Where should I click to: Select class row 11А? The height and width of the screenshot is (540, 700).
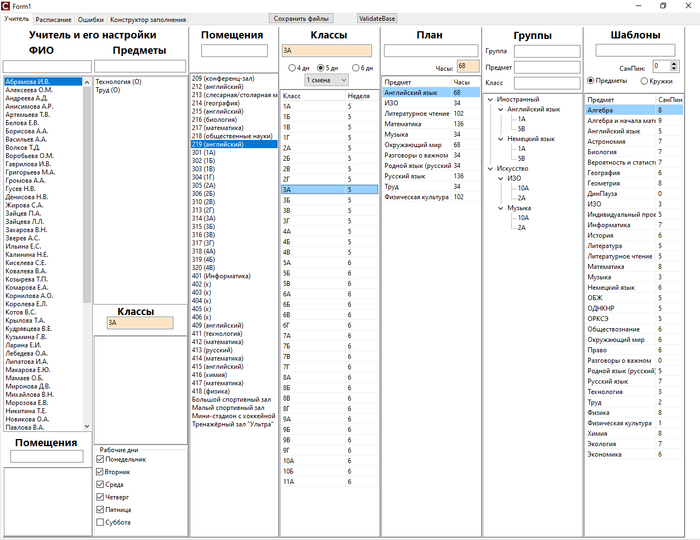click(x=329, y=482)
